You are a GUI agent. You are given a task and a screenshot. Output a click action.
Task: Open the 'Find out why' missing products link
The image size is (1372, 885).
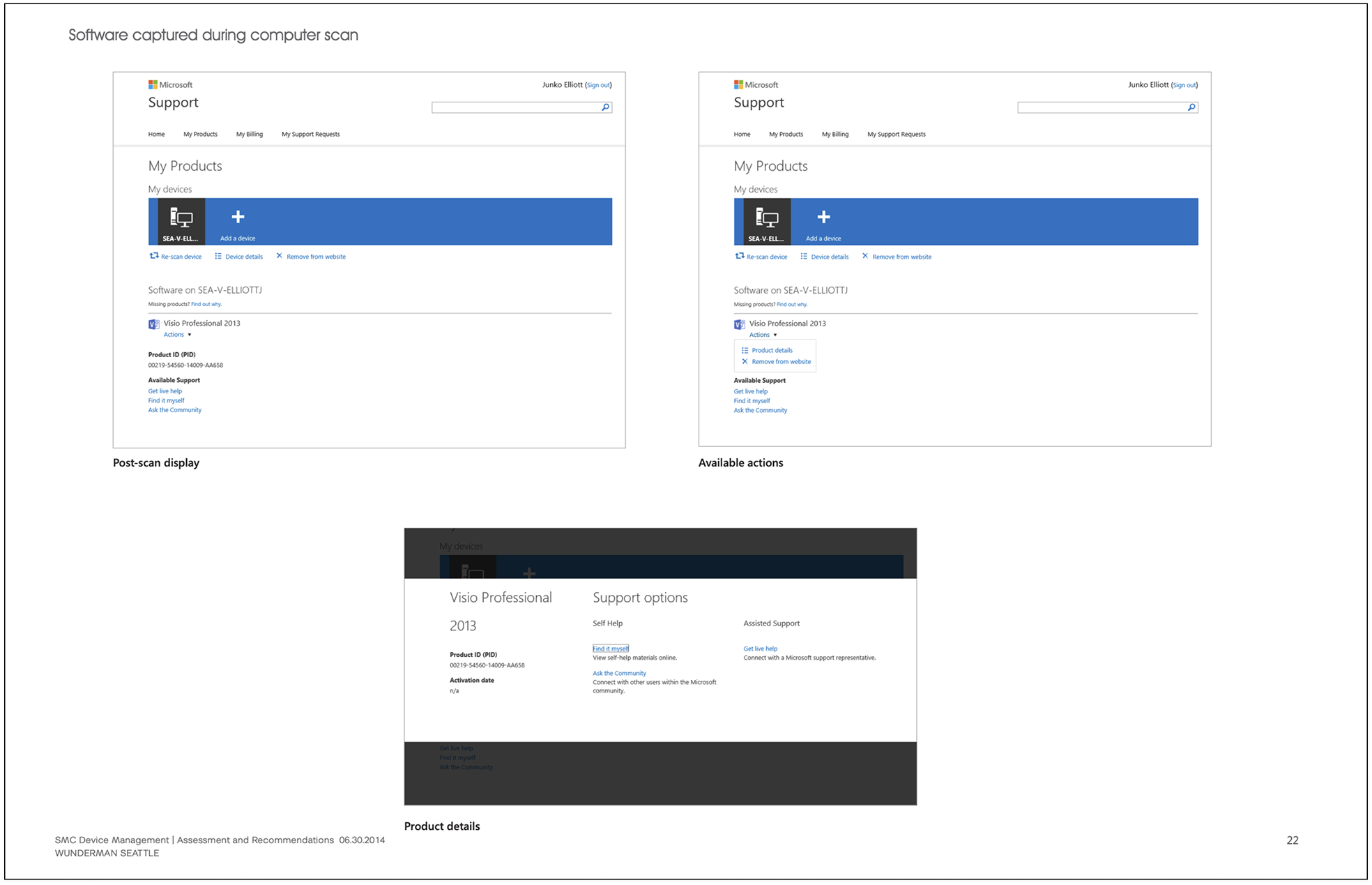point(207,304)
